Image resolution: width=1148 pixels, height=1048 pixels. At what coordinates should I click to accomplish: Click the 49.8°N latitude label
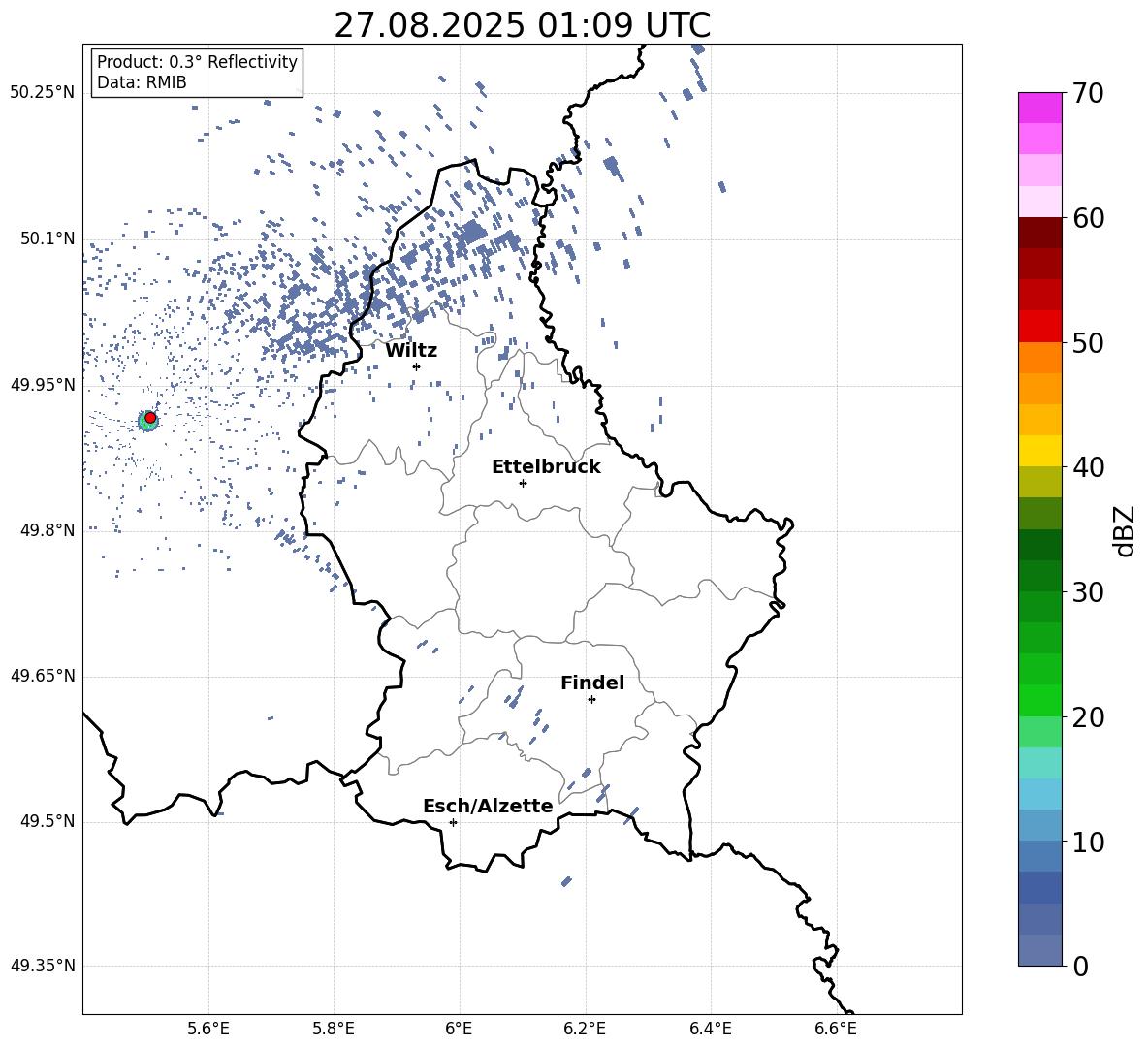pos(48,530)
